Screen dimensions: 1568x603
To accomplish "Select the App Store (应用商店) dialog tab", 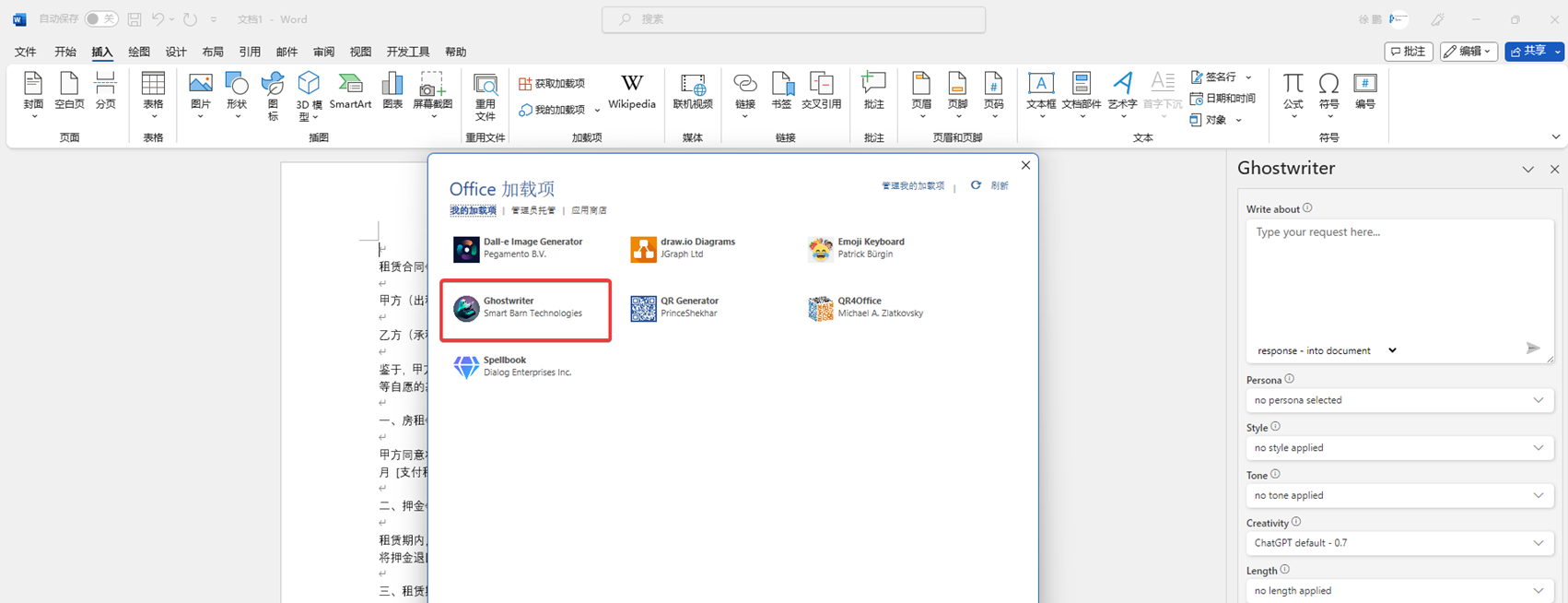I will tap(589, 210).
